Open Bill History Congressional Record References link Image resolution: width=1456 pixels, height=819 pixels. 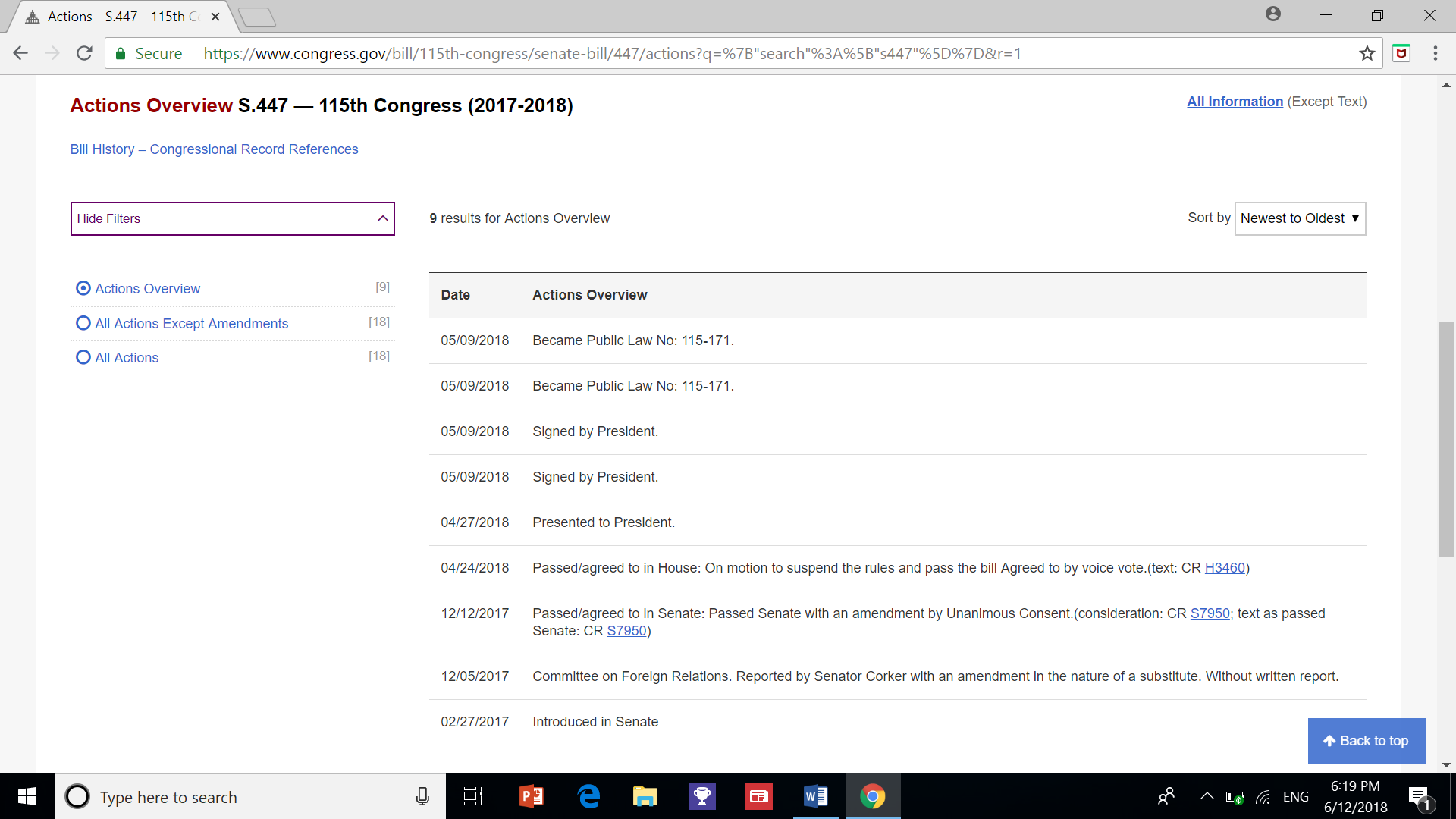(x=215, y=149)
